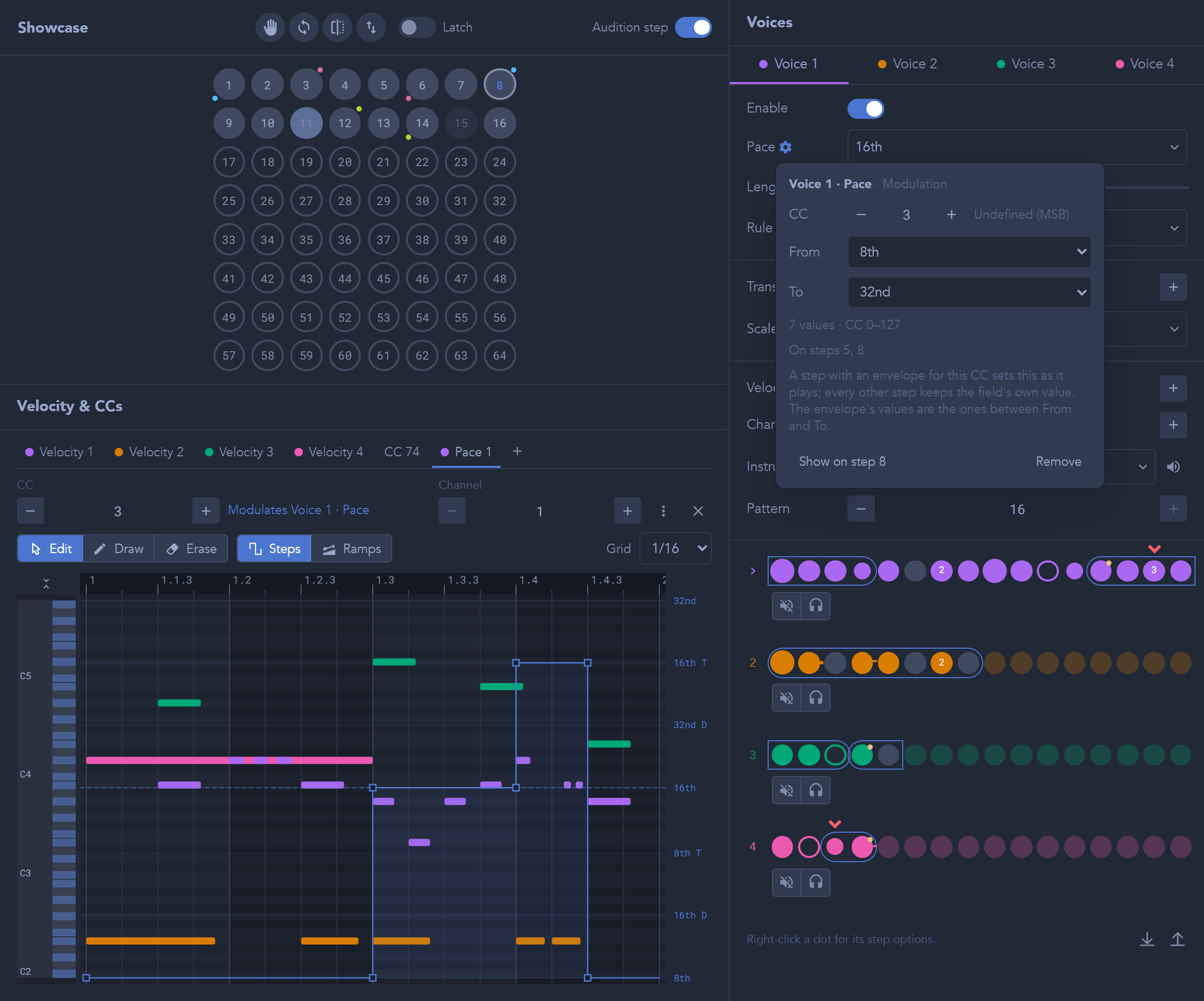The image size is (1204, 1001).
Task: Click the swap up-down arrows icon
Action: click(372, 27)
